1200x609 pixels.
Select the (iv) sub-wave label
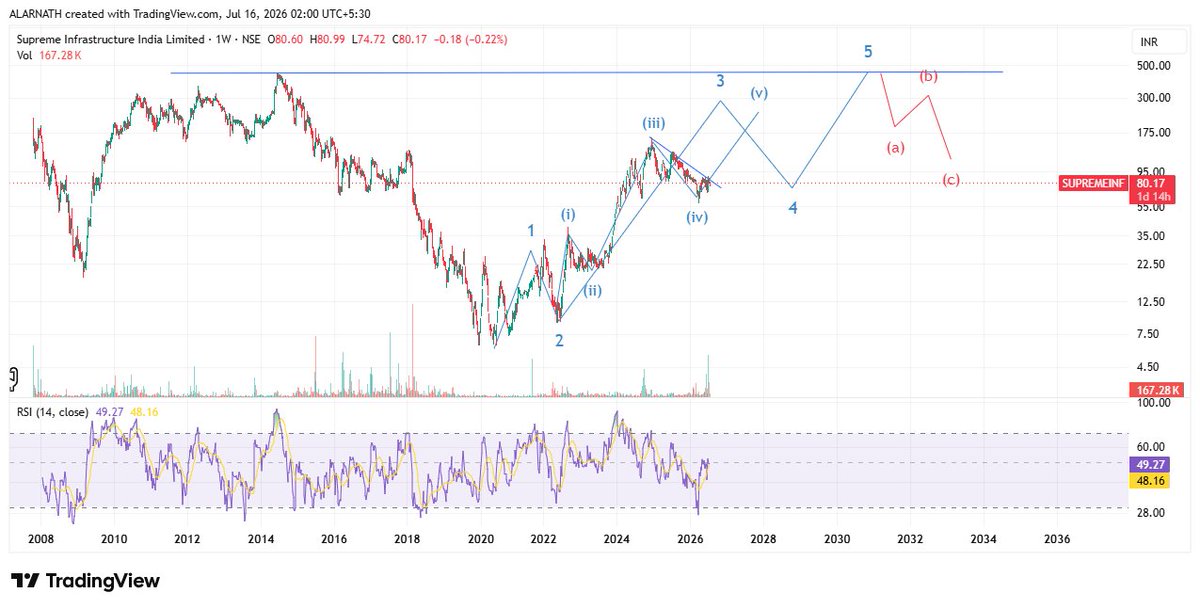click(x=697, y=217)
